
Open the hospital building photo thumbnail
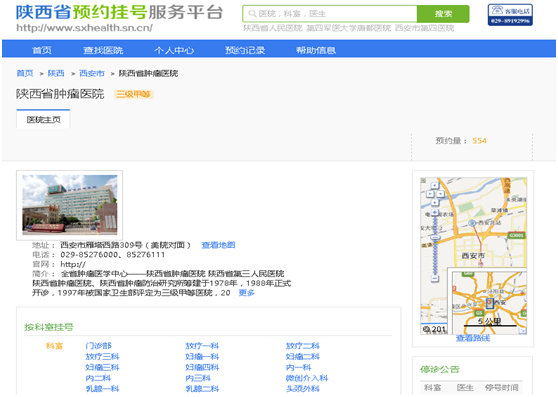pyautogui.click(x=70, y=205)
